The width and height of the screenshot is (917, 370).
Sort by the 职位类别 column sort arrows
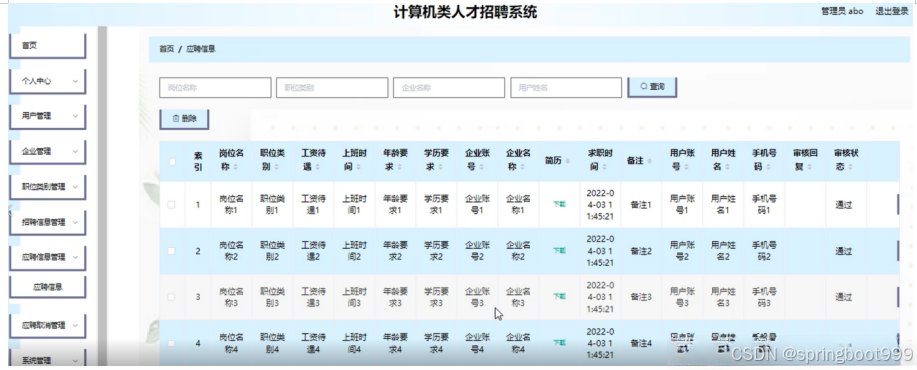277,167
